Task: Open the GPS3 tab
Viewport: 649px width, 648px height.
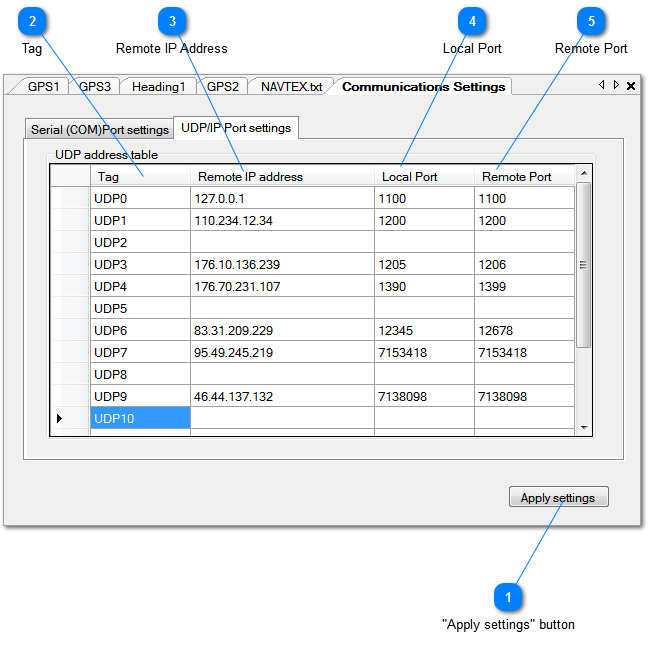Action: click(x=95, y=86)
